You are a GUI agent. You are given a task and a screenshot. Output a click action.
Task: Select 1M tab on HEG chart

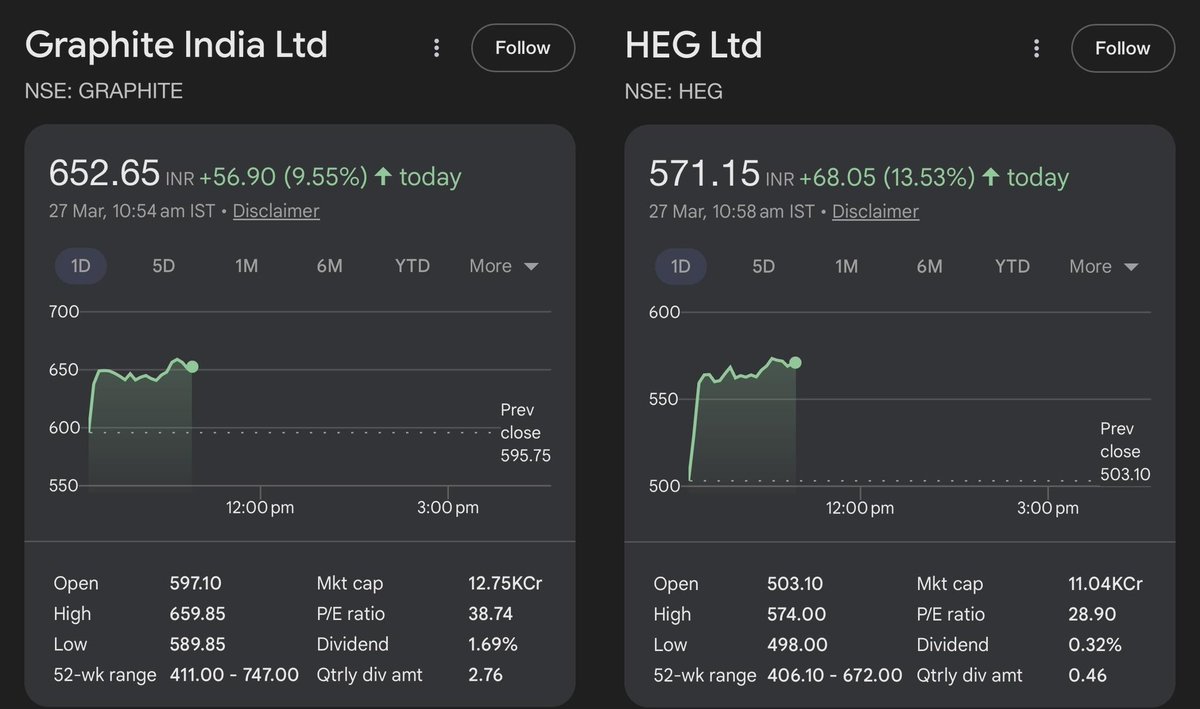coord(846,266)
